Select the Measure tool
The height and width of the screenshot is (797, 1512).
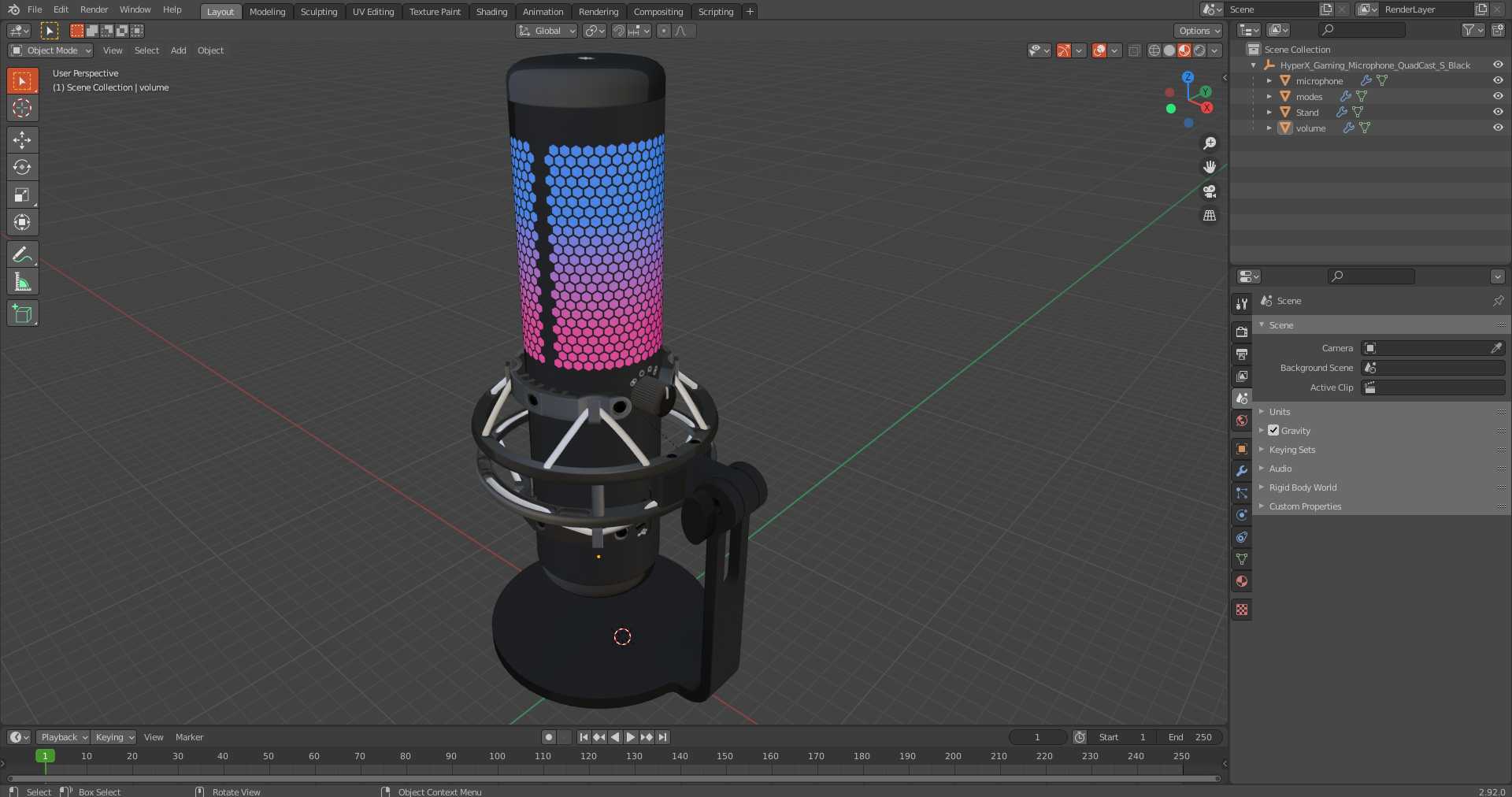[22, 282]
